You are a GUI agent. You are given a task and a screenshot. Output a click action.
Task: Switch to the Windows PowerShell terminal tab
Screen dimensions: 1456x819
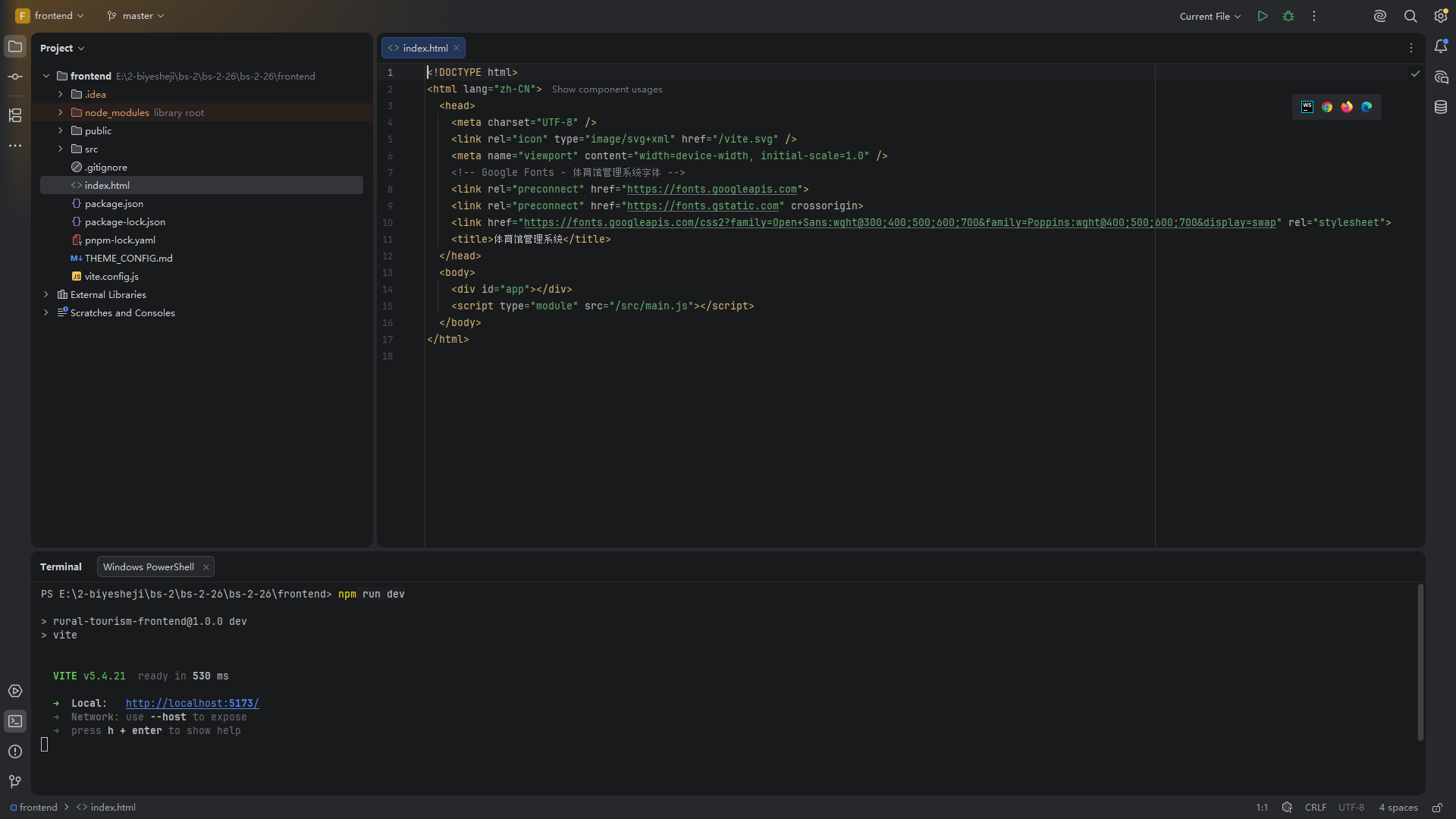(x=149, y=566)
